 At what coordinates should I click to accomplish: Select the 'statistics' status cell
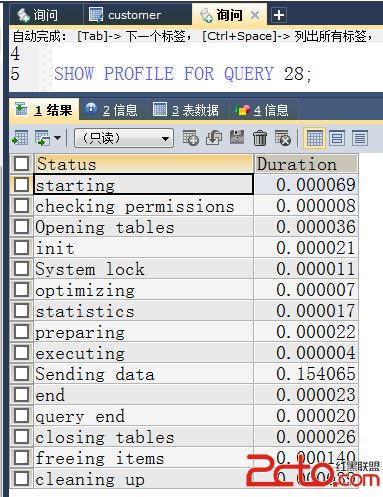tap(144, 311)
